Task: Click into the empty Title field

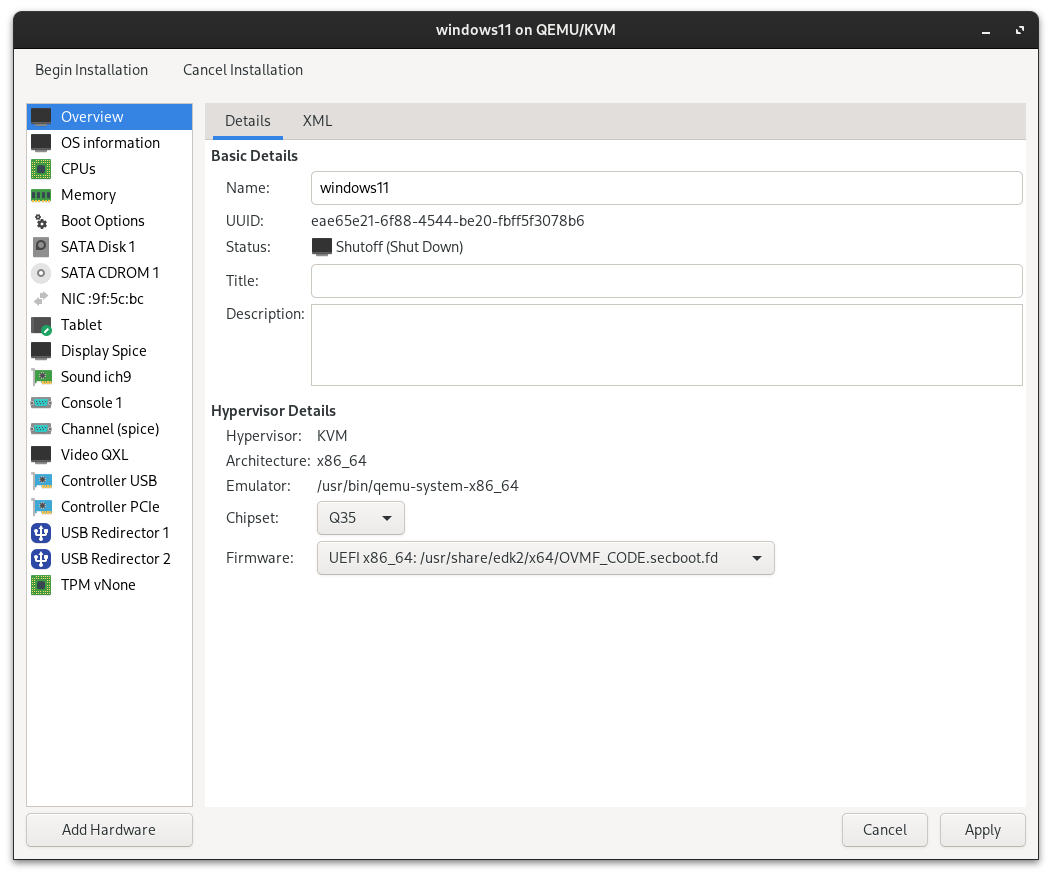Action: coord(666,281)
